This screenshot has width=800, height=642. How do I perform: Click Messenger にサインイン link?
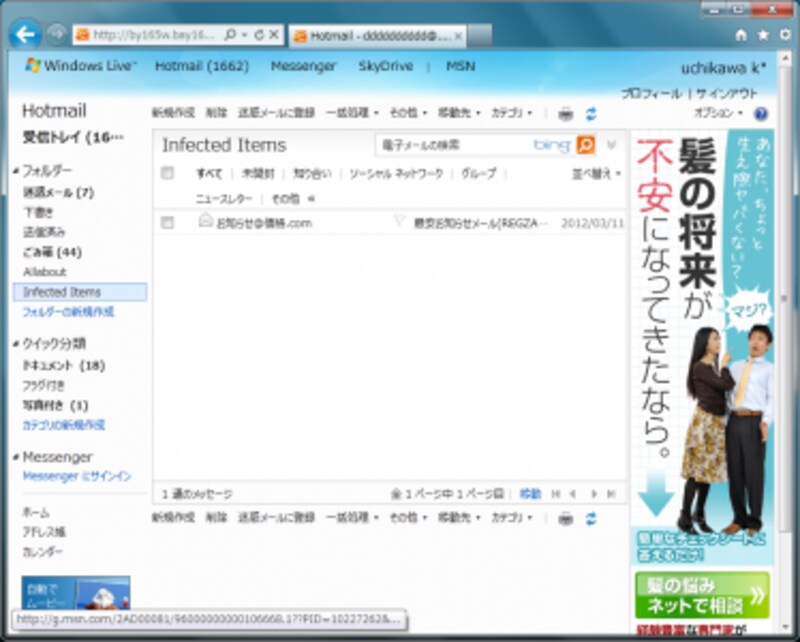77,476
